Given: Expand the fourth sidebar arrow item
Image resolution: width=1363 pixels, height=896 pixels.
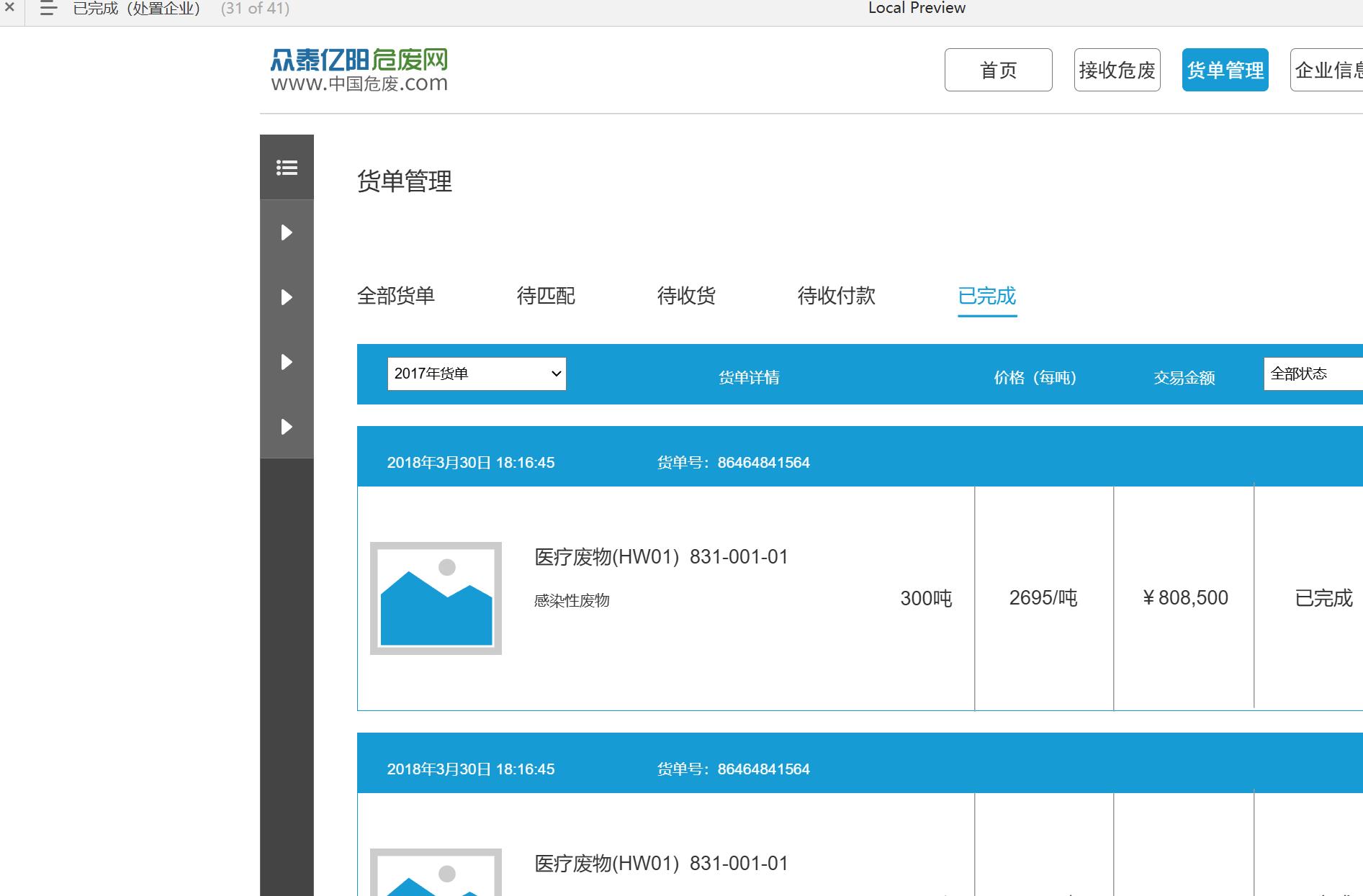Looking at the screenshot, I should coord(287,427).
